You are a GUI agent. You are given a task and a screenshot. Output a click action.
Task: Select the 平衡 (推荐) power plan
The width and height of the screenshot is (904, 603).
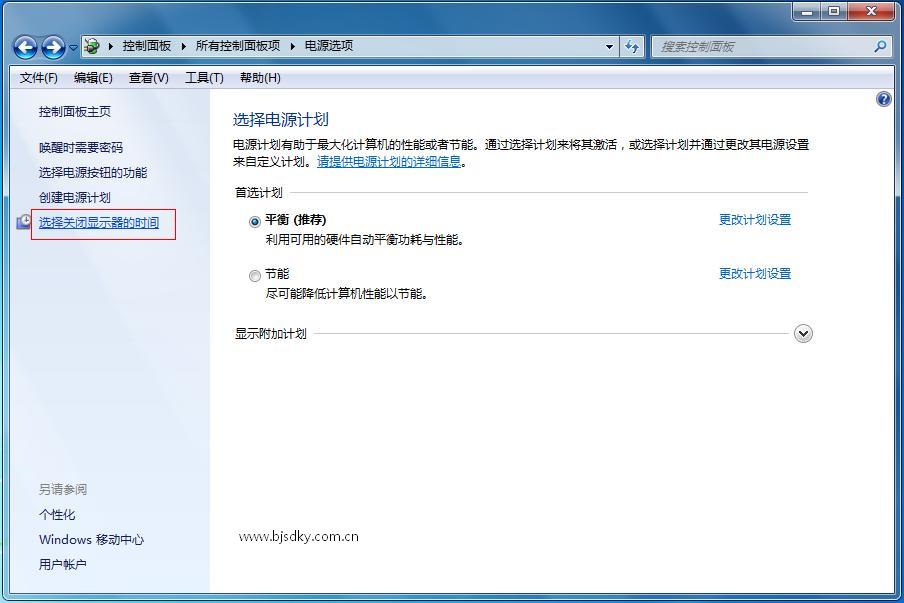tap(256, 220)
